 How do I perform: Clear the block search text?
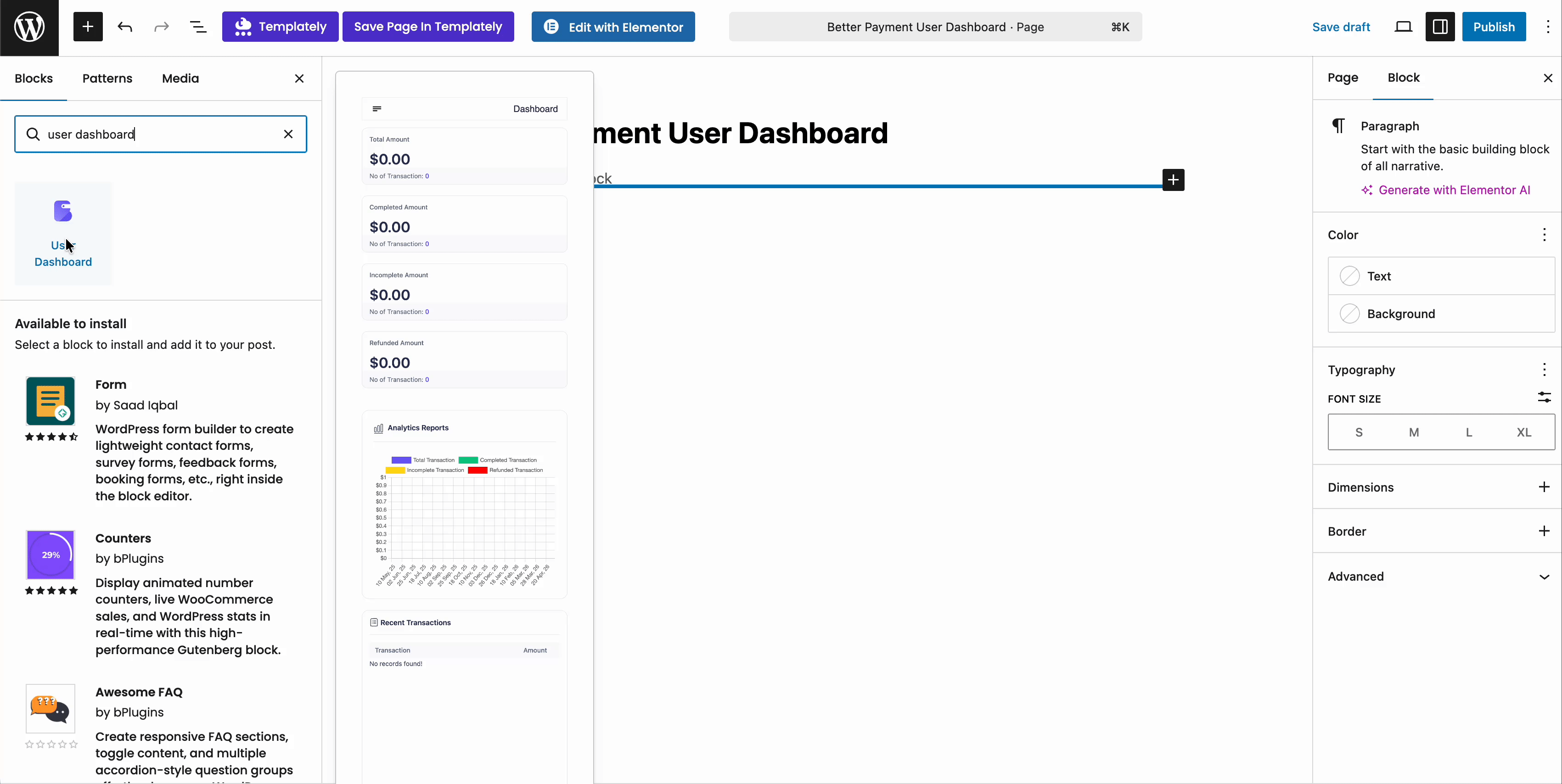click(x=288, y=134)
